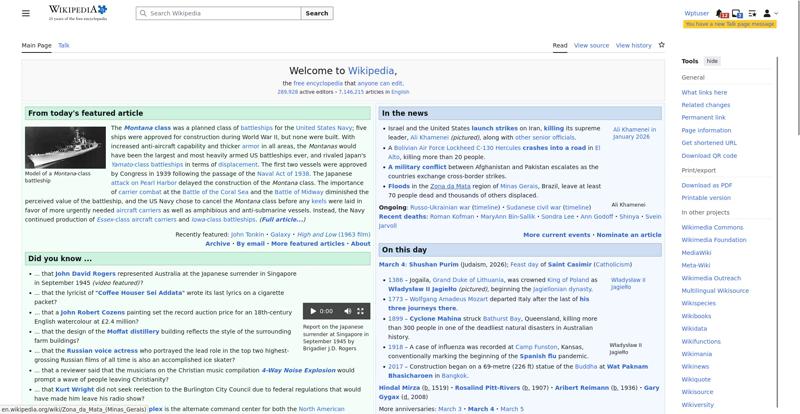Screen dimensions: 800x414
Task: Open the notifications bell alerts
Action: tap(722, 13)
